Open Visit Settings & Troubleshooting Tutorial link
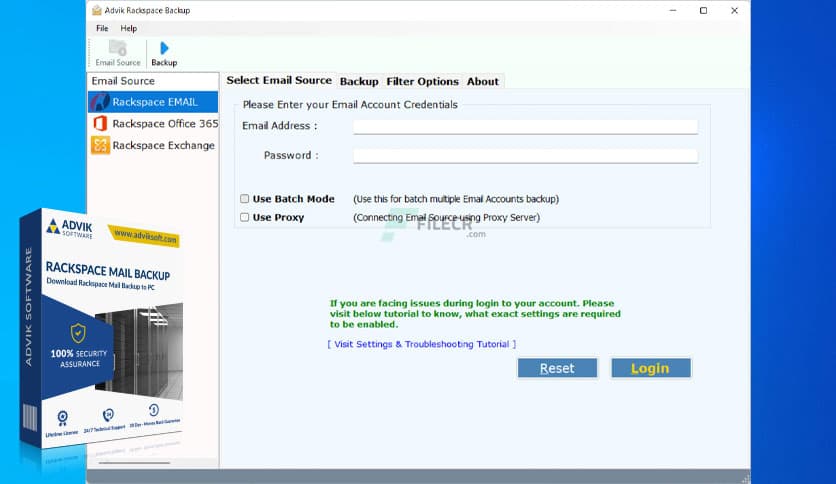This screenshot has width=836, height=484. [422, 344]
